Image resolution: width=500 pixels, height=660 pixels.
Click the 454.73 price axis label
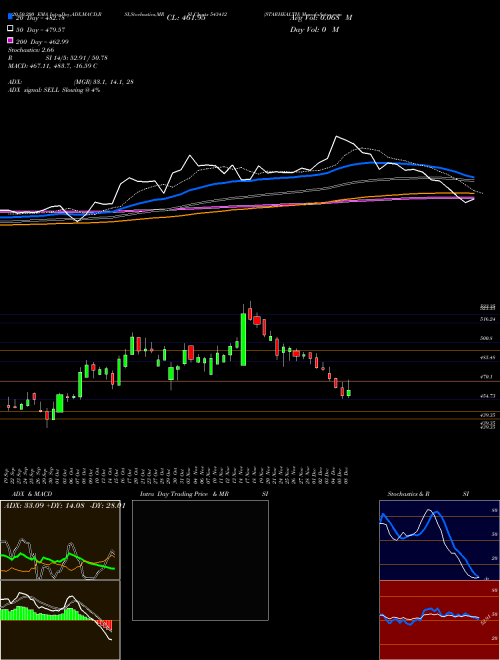click(487, 396)
